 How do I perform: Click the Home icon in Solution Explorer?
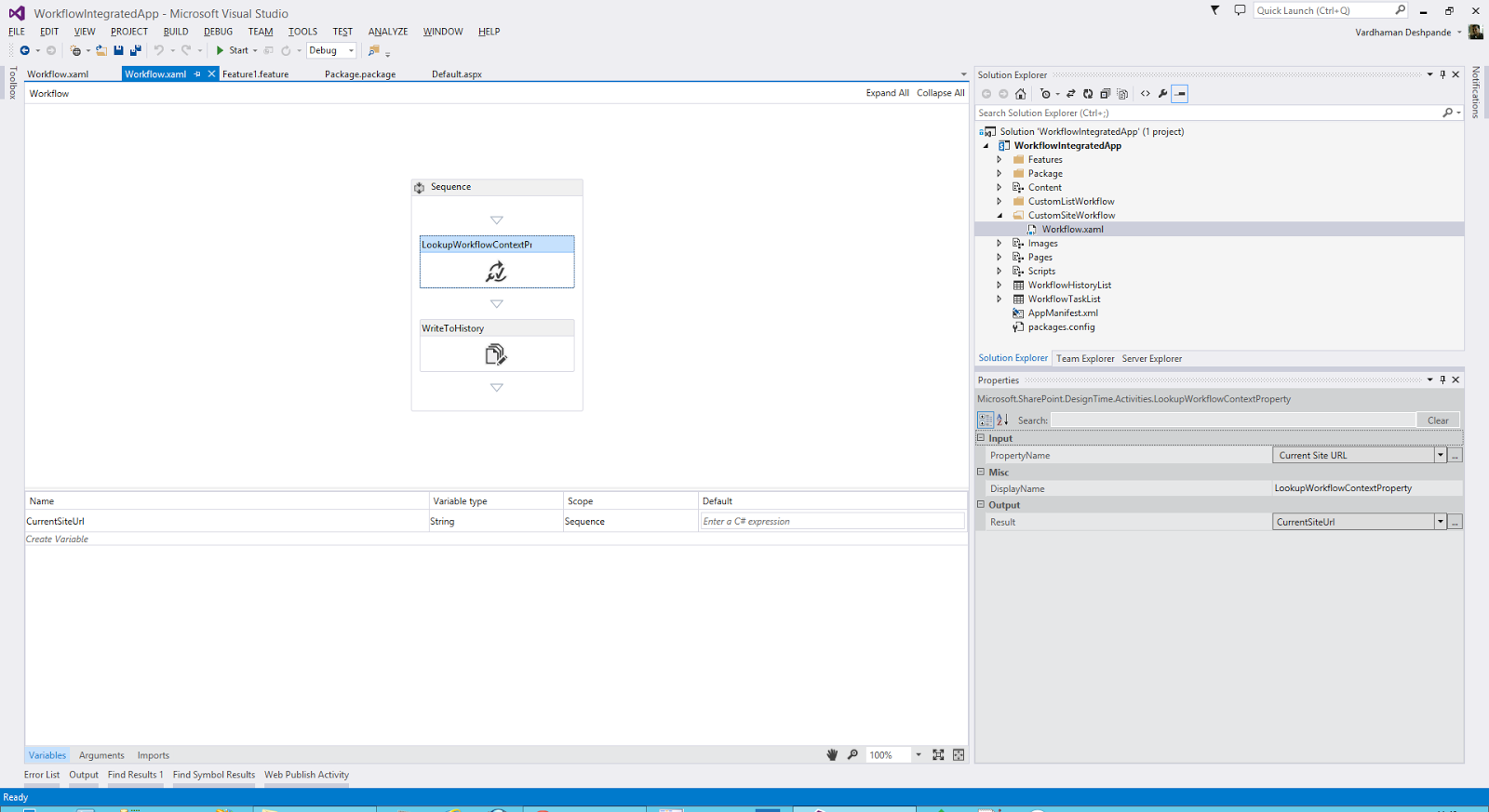pyautogui.click(x=1021, y=94)
